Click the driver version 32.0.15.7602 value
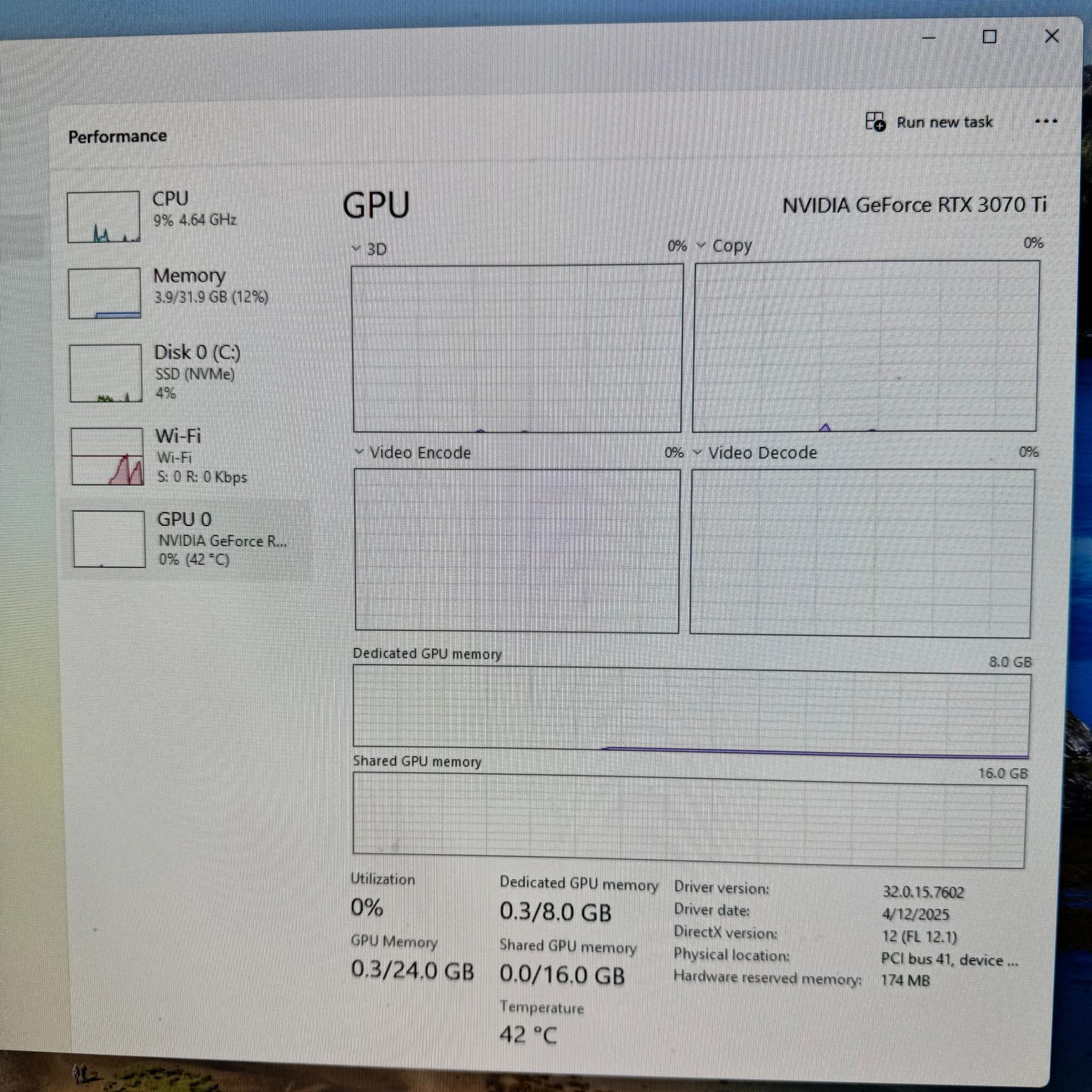The image size is (1092, 1092). [x=924, y=892]
